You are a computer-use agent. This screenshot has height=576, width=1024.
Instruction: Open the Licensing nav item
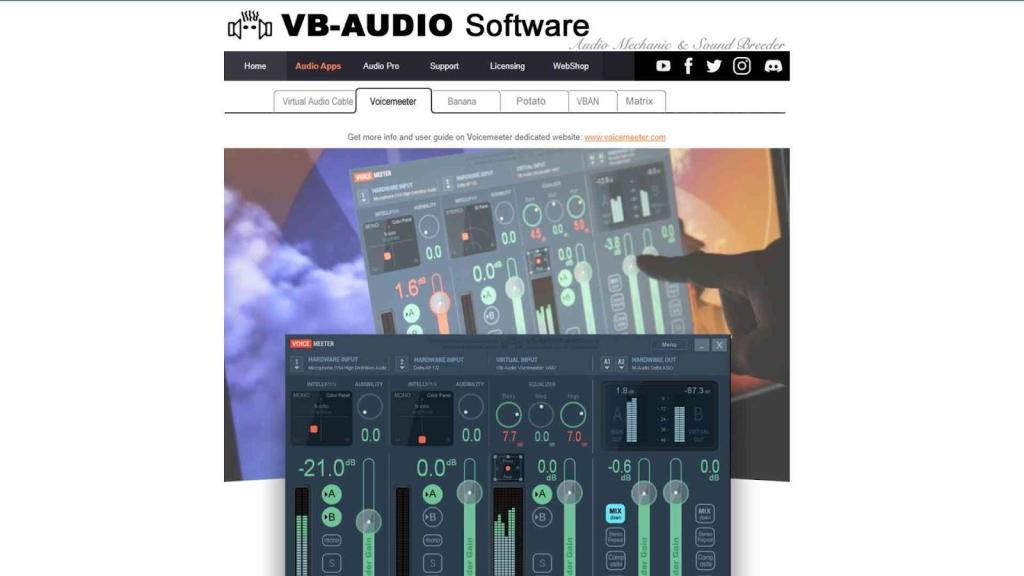point(507,66)
